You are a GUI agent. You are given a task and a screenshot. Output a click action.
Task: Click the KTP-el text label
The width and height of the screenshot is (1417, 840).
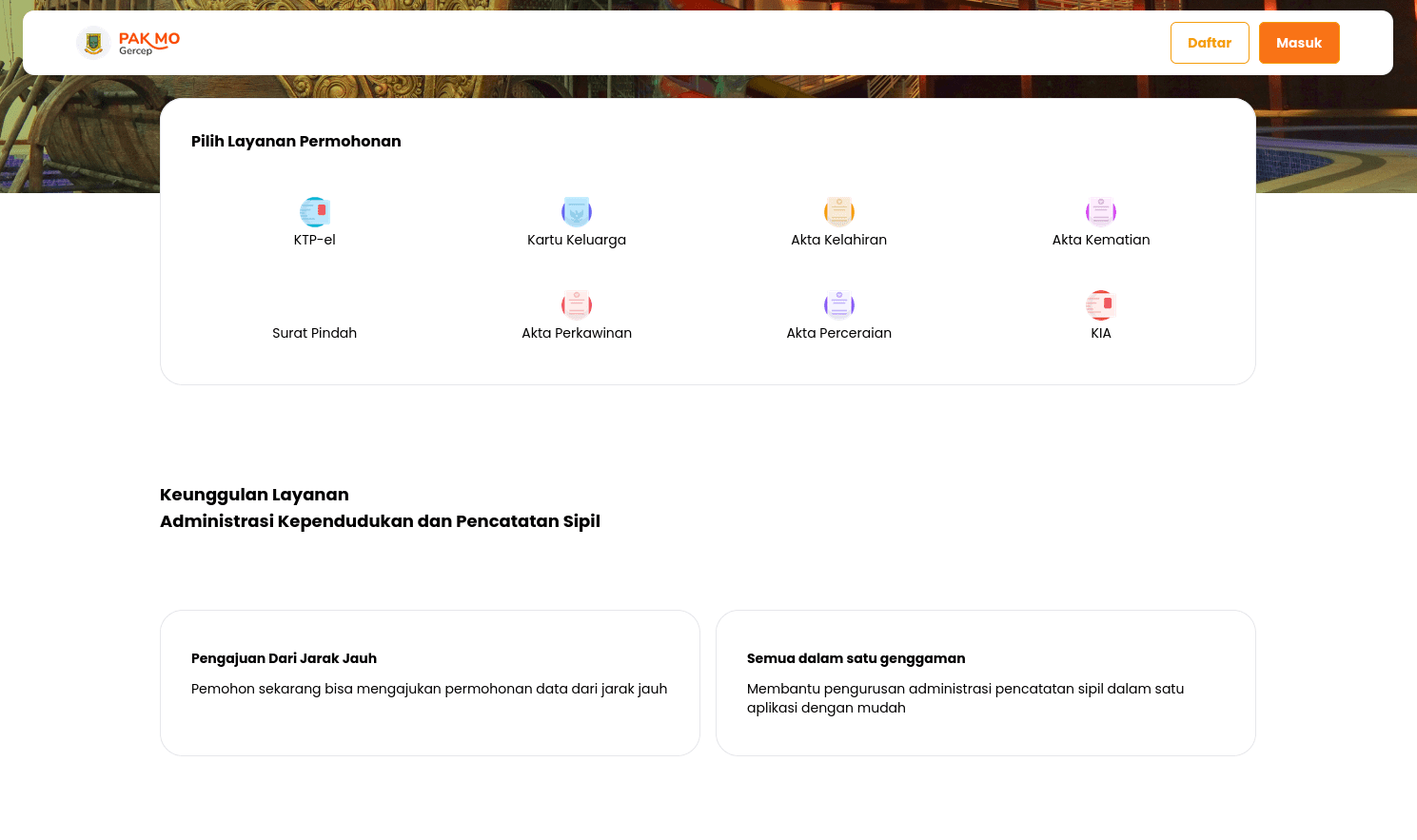point(314,240)
